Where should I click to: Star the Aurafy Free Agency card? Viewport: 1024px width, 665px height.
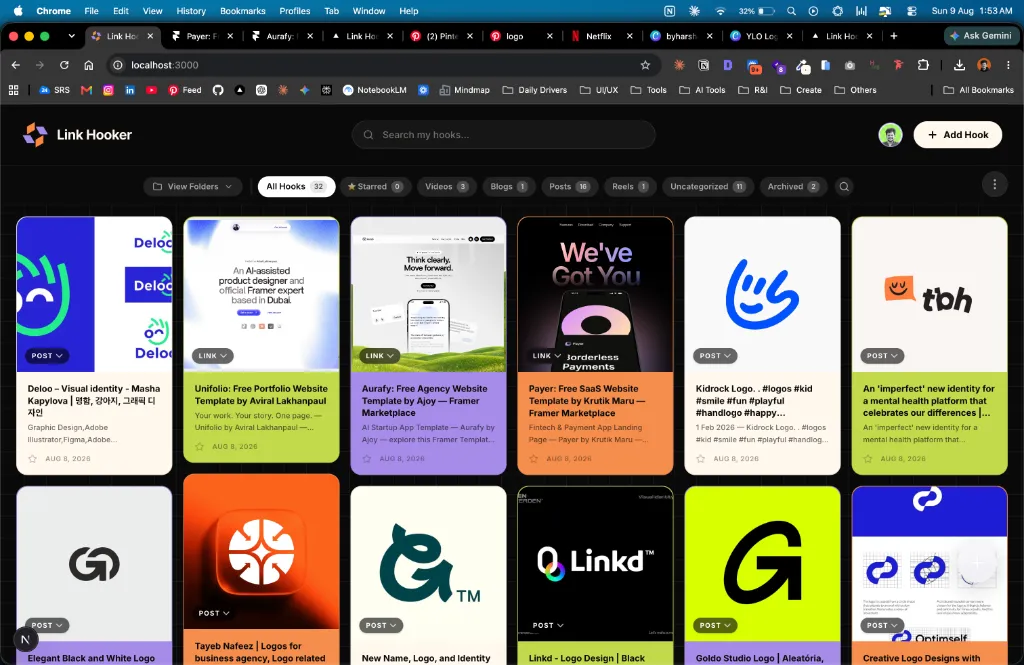pos(367,459)
